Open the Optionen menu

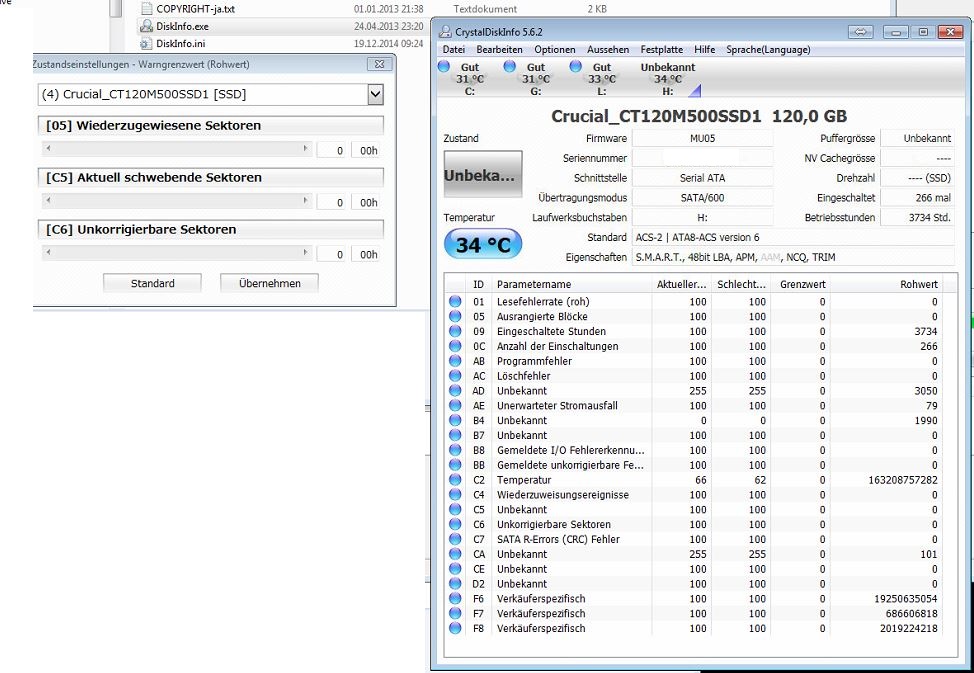pyautogui.click(x=555, y=50)
